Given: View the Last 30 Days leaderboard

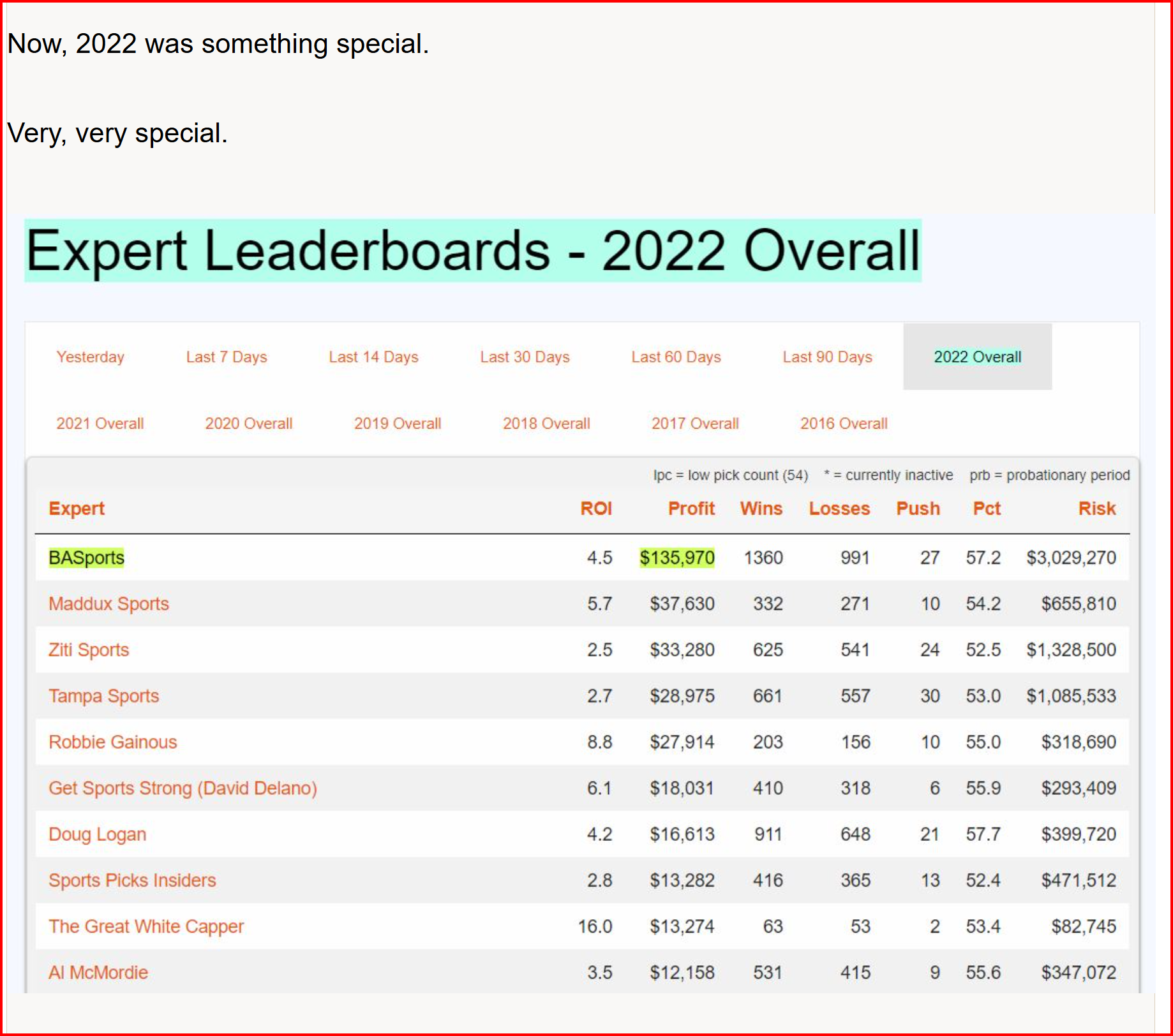Looking at the screenshot, I should coord(525,357).
